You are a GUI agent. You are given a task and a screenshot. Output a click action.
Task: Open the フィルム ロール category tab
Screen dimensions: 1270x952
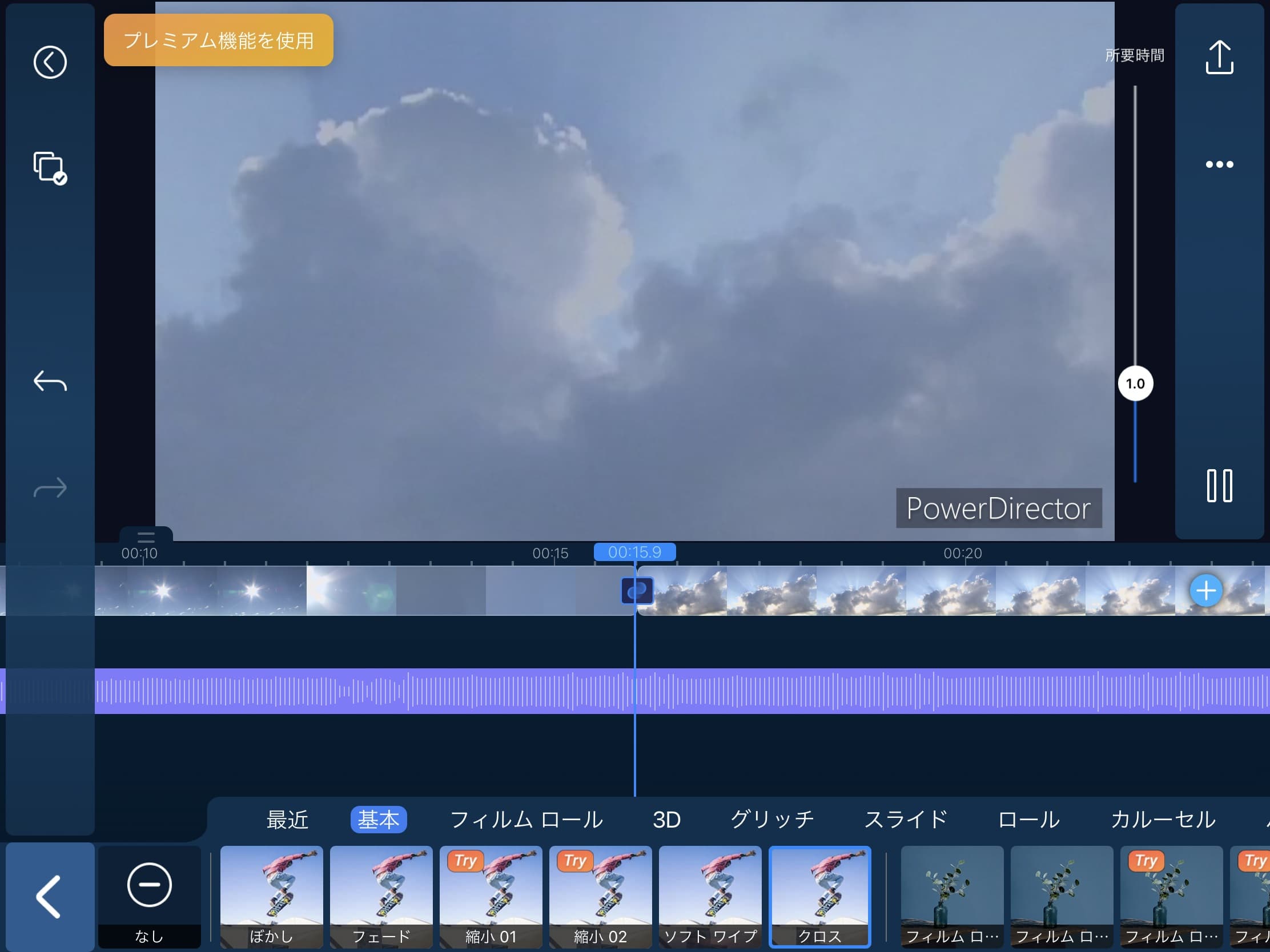coord(526,820)
